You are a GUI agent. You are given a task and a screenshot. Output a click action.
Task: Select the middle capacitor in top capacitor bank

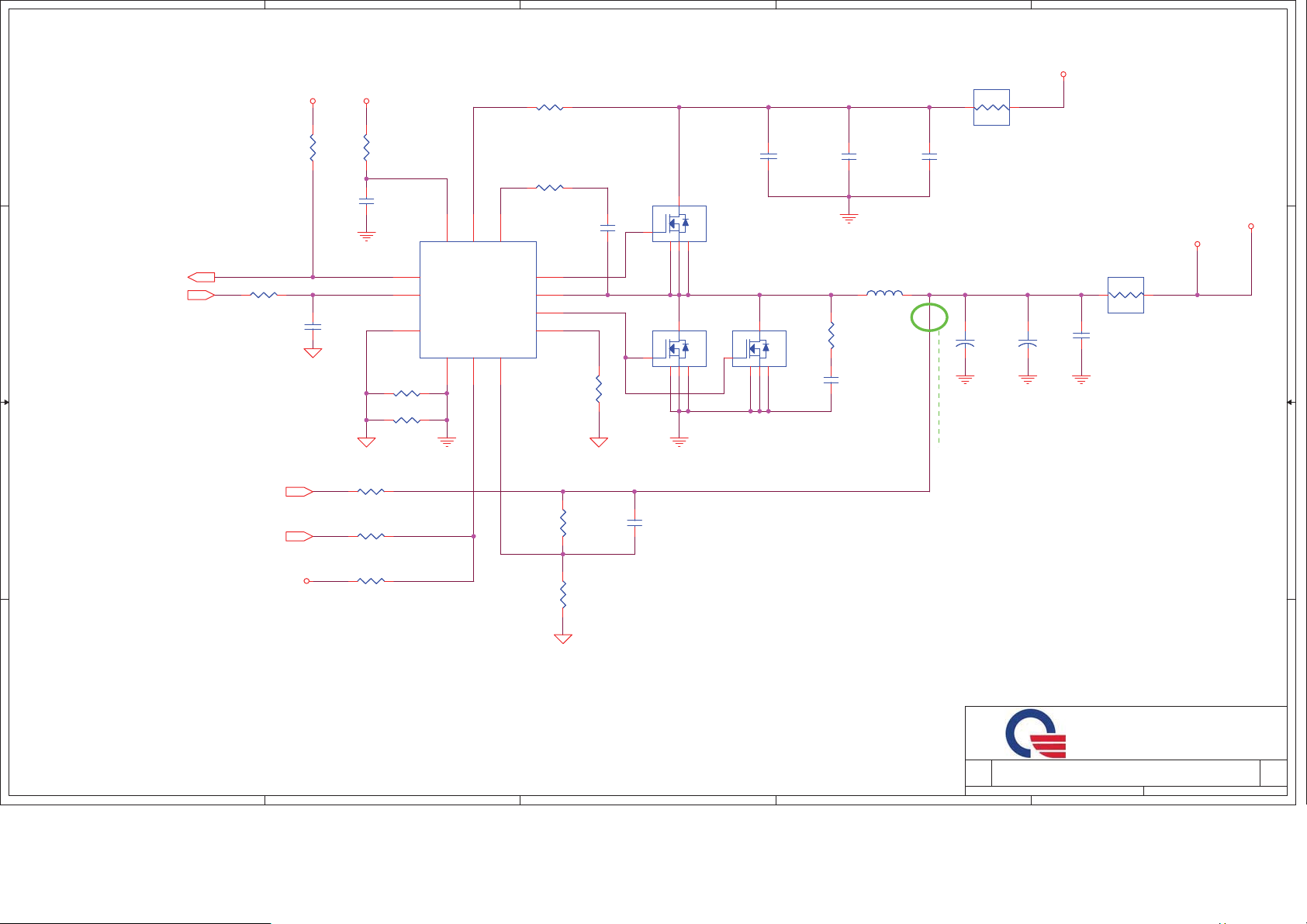[849, 156]
